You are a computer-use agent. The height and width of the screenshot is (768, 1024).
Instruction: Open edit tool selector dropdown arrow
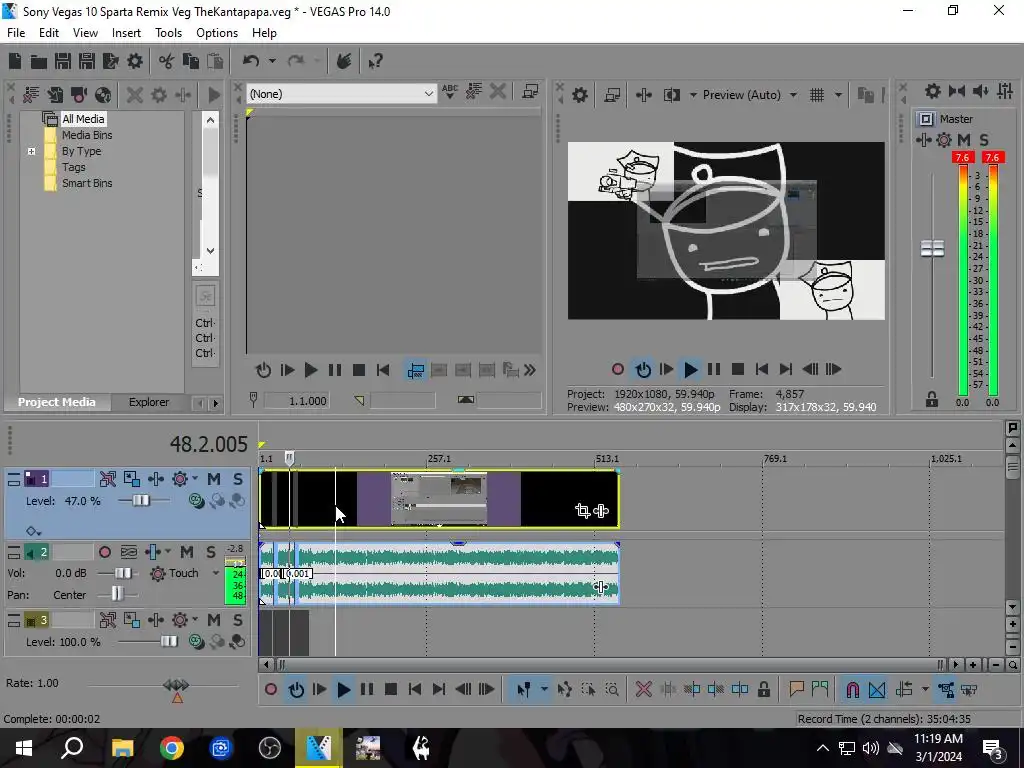click(x=543, y=689)
